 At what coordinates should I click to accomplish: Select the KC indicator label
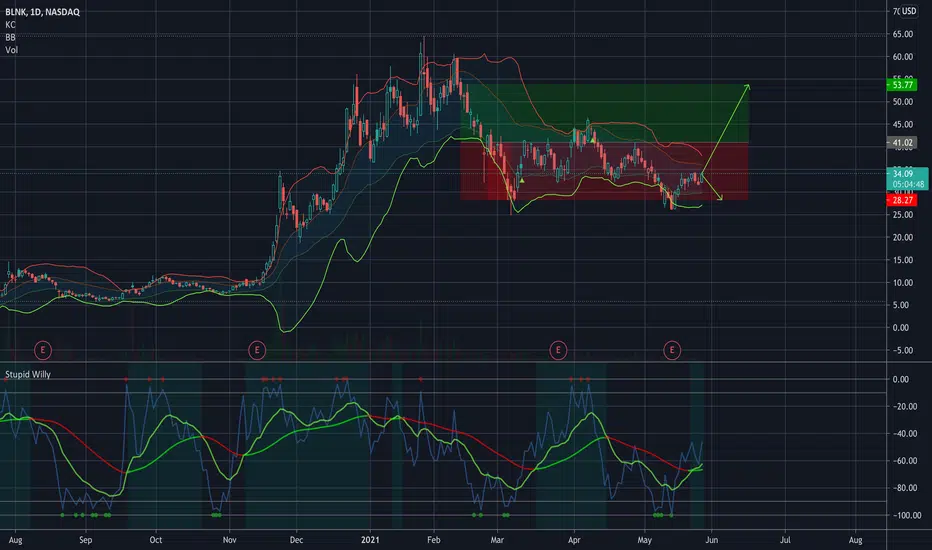[x=10, y=25]
